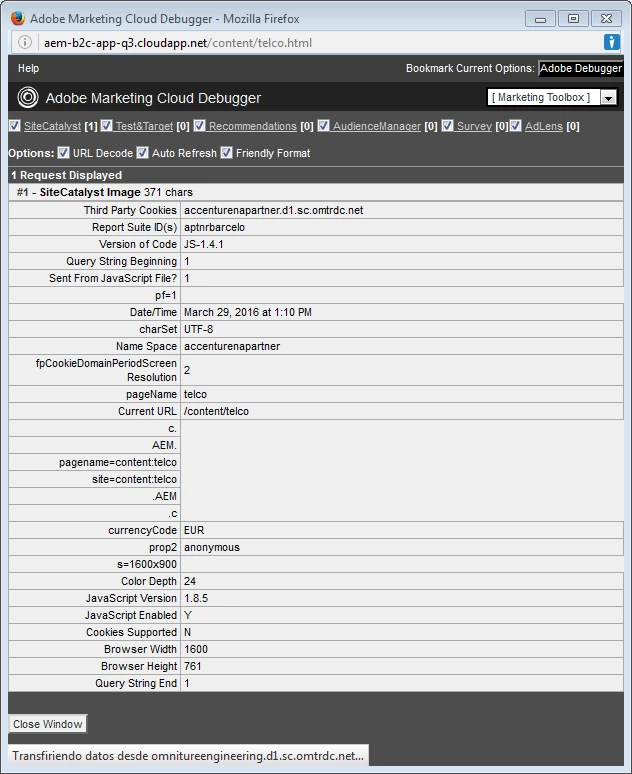Disable the Friendly Format option
This screenshot has width=632, height=774.
coord(226,153)
